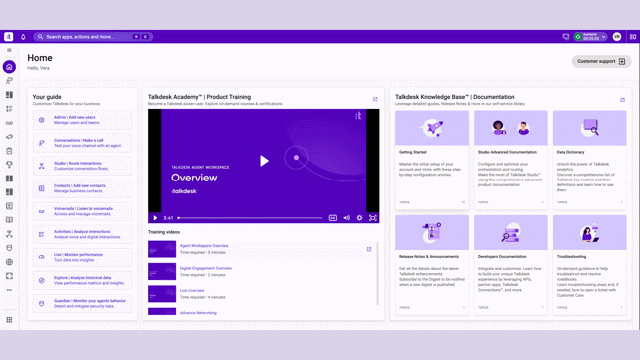This screenshot has height=360, width=640.
Task: Open Live | Monitor performance guide
Action: click(82, 257)
